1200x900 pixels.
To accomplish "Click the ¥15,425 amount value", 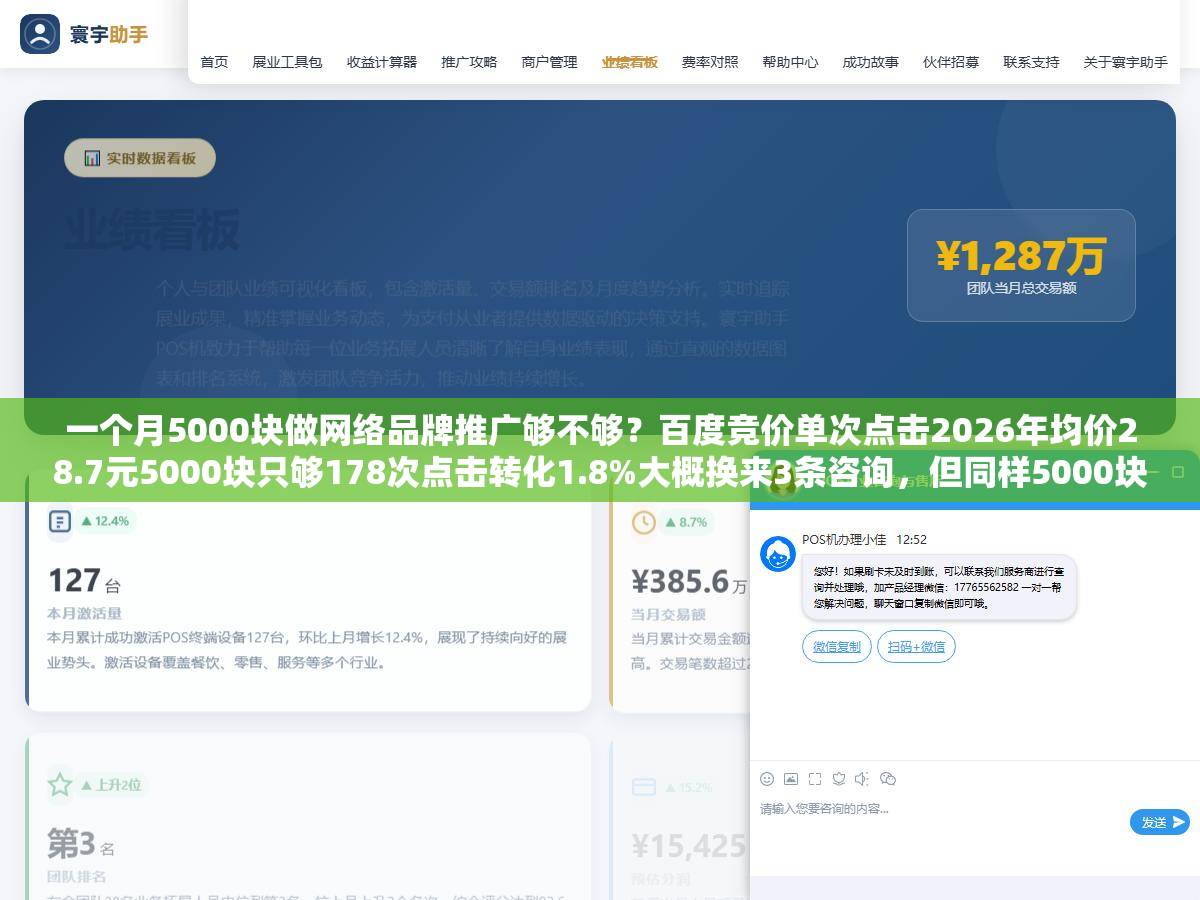I will 689,846.
